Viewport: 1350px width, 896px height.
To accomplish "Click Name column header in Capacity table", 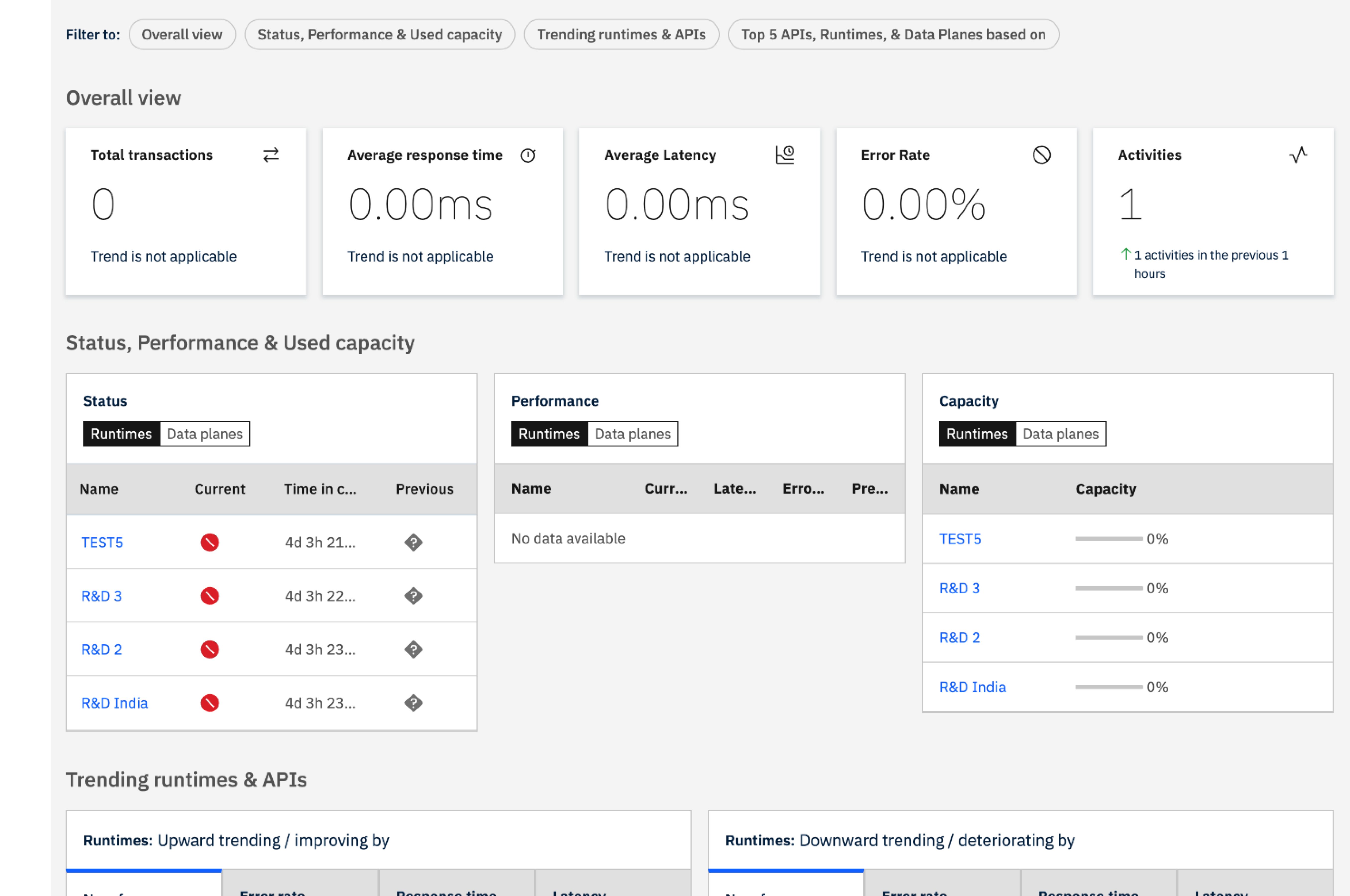I will [959, 489].
